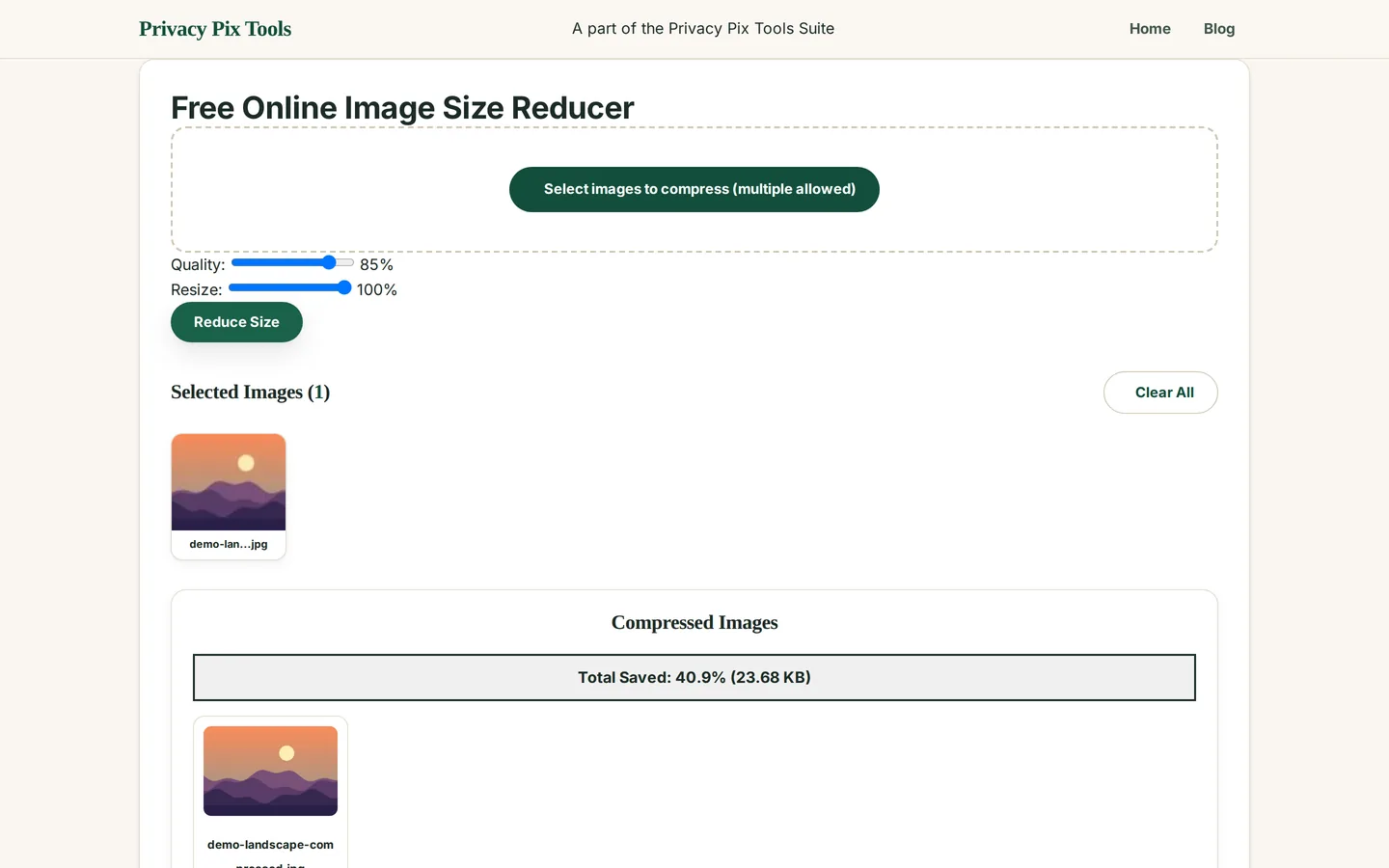
Task: Select the demo-lan...jpg thumbnail
Action: coord(229,482)
